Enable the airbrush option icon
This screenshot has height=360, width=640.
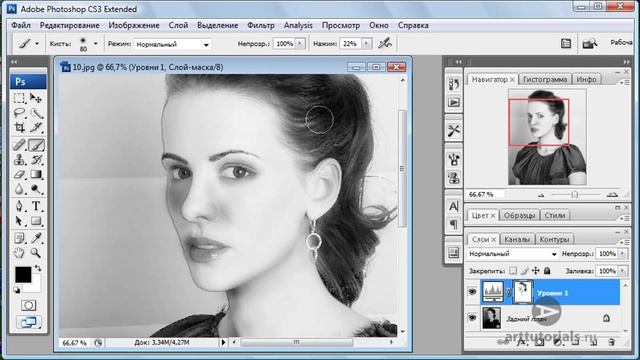384,43
